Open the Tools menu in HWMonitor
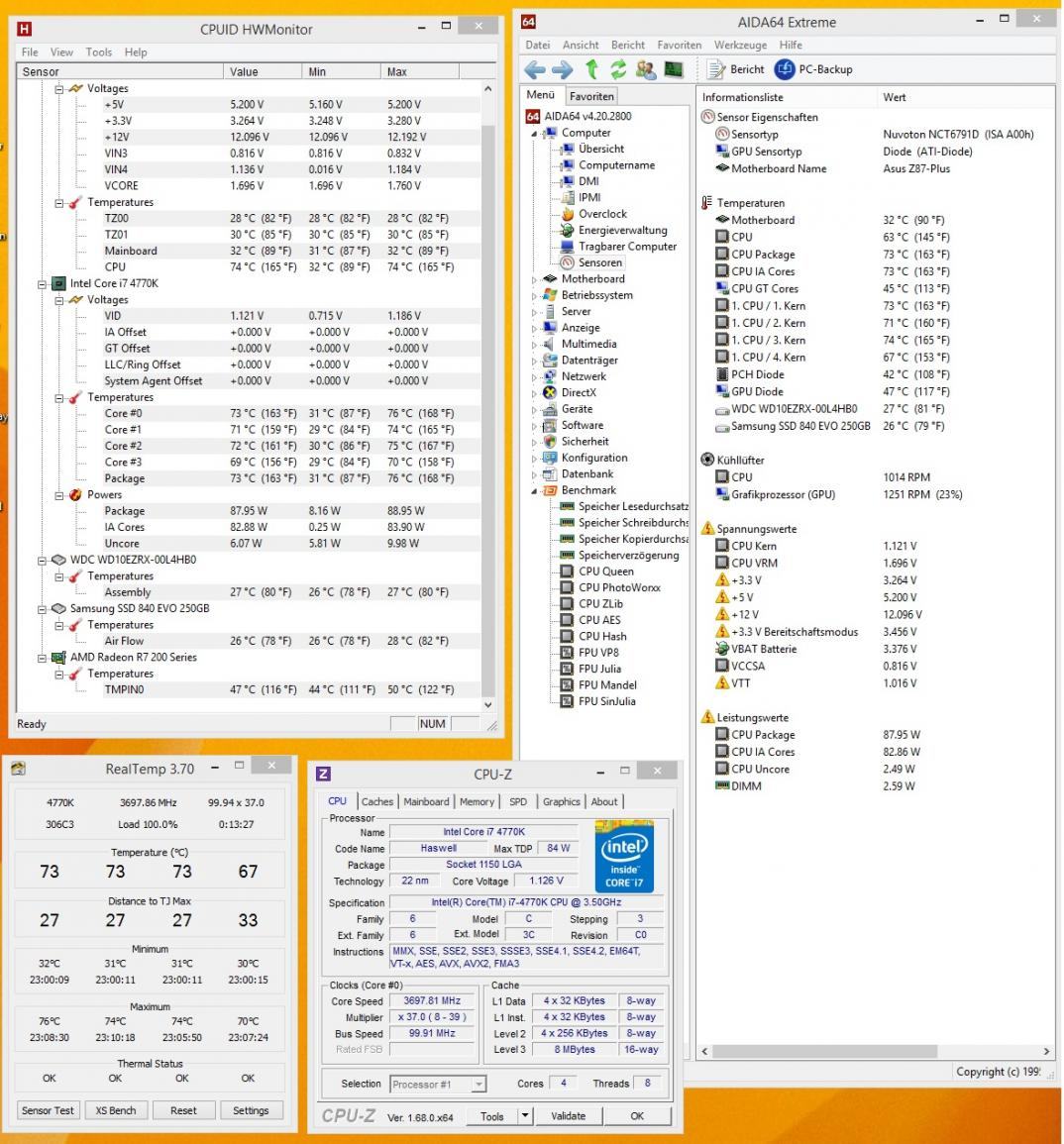Viewport: 1064px width, 1144px height. pyautogui.click(x=98, y=52)
